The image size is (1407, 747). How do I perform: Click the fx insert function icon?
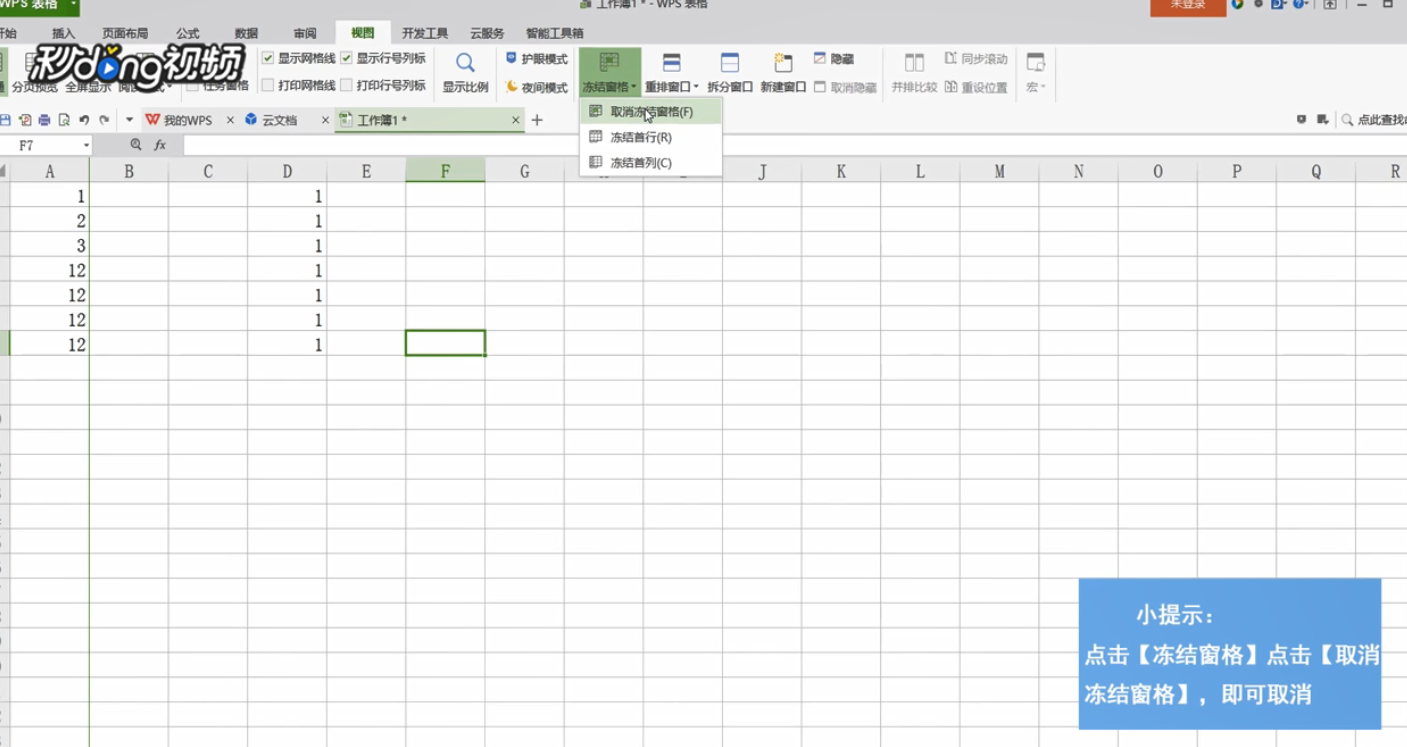click(x=160, y=145)
